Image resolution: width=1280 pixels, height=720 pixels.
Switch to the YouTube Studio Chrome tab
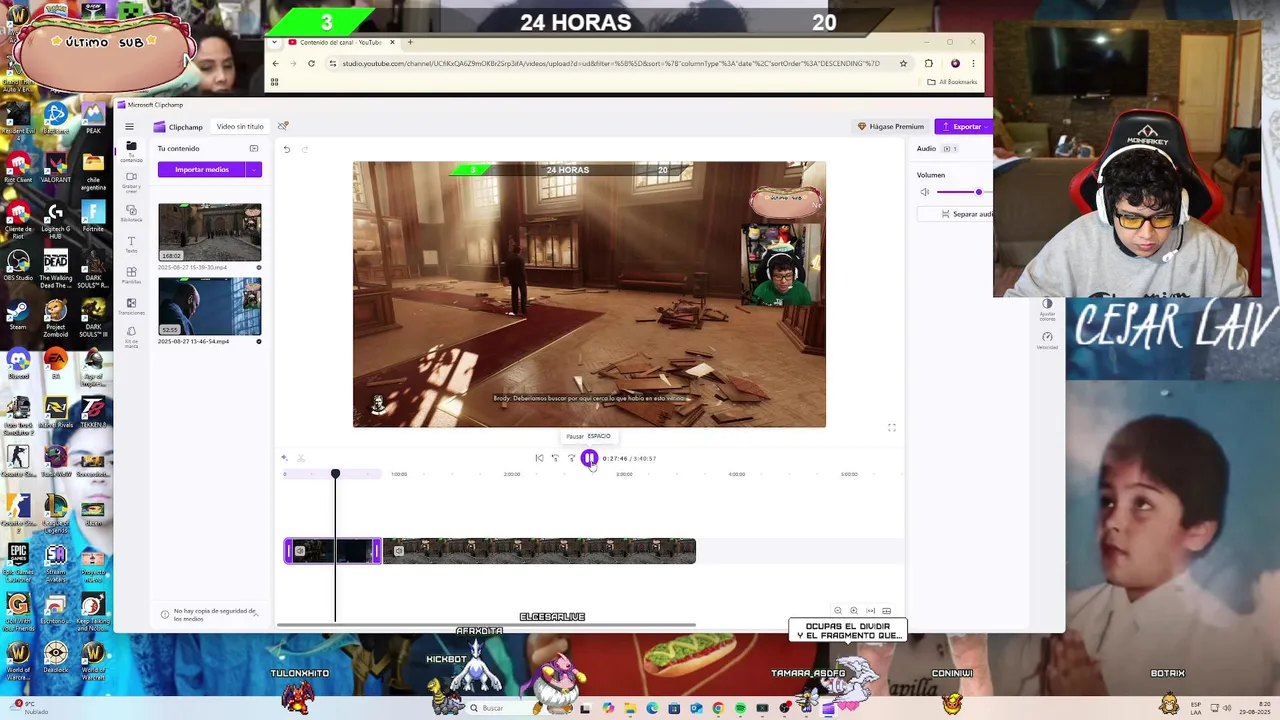[x=340, y=42]
